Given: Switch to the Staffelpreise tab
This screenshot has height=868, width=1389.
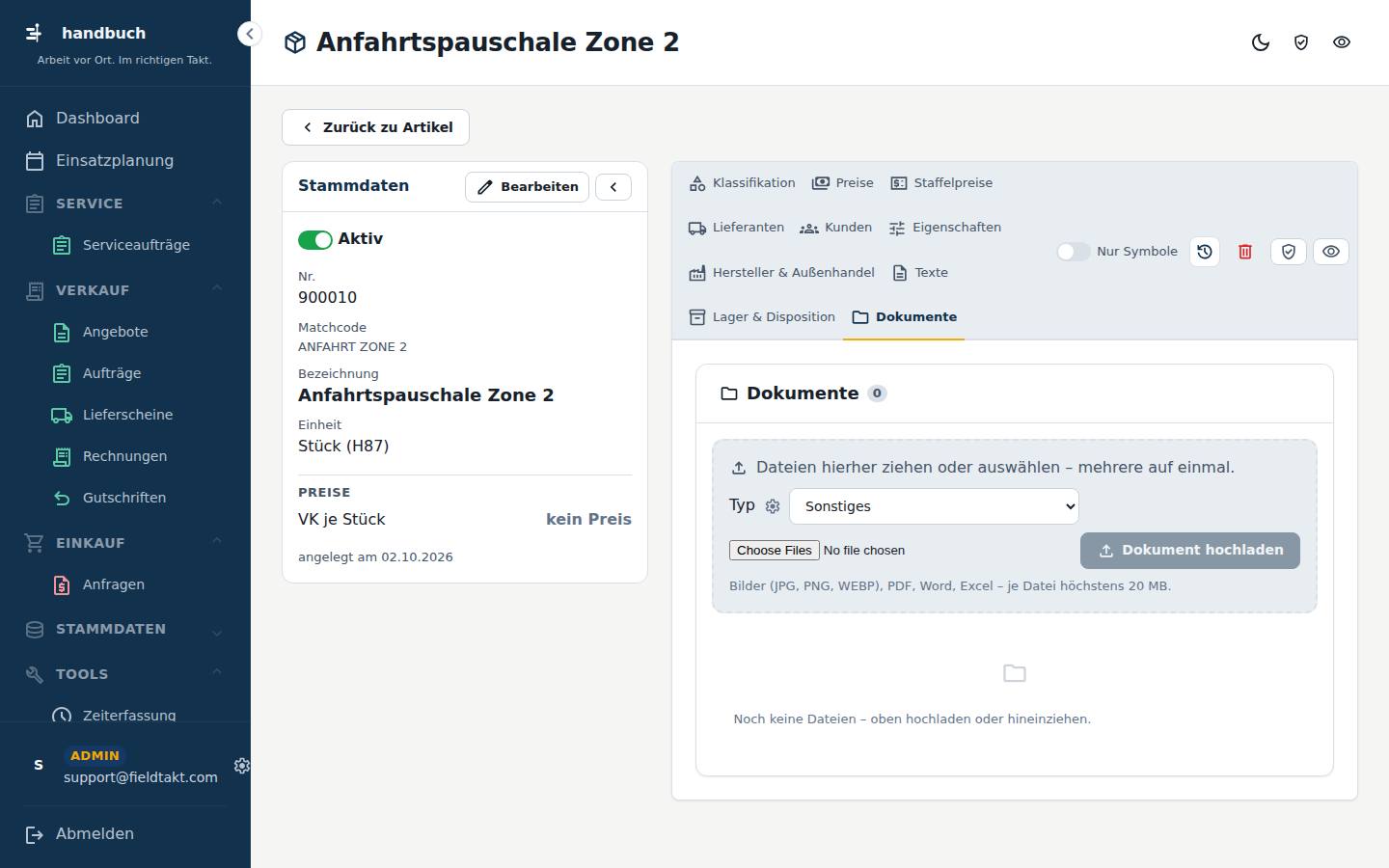Looking at the screenshot, I should (x=941, y=183).
